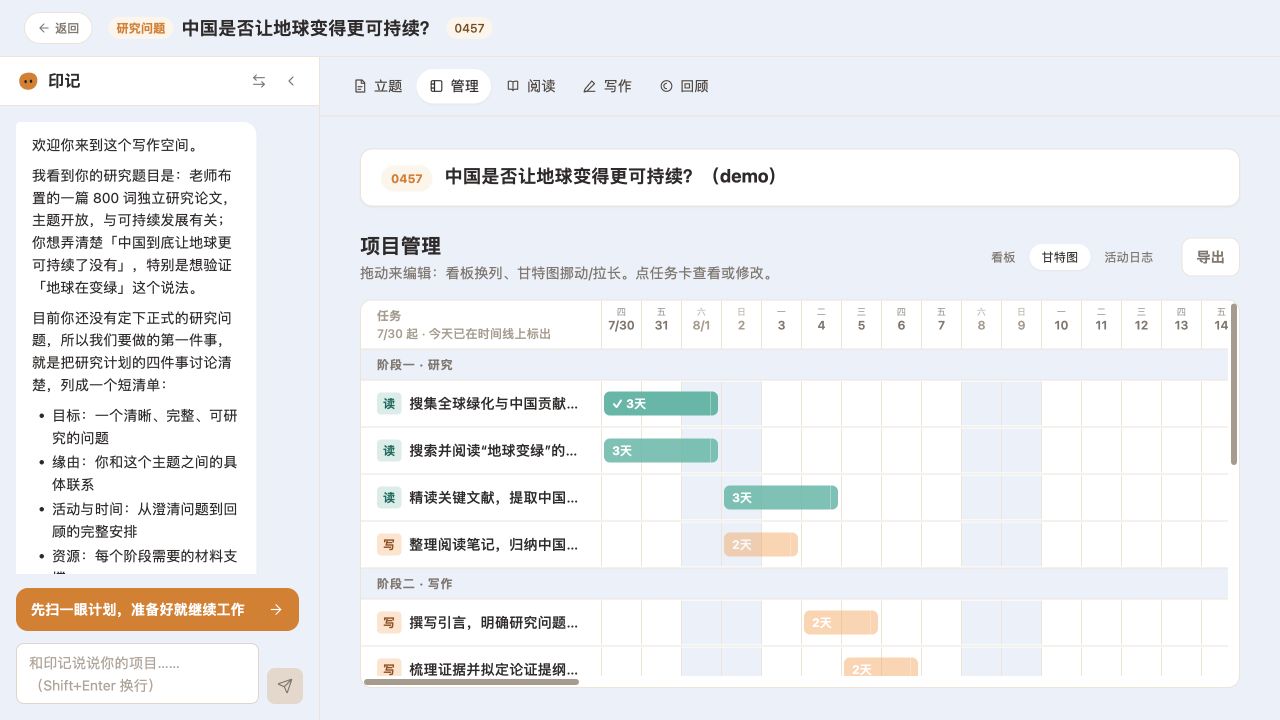1280x720 pixels.
Task: Click the send paper-plane icon
Action: tap(285, 686)
